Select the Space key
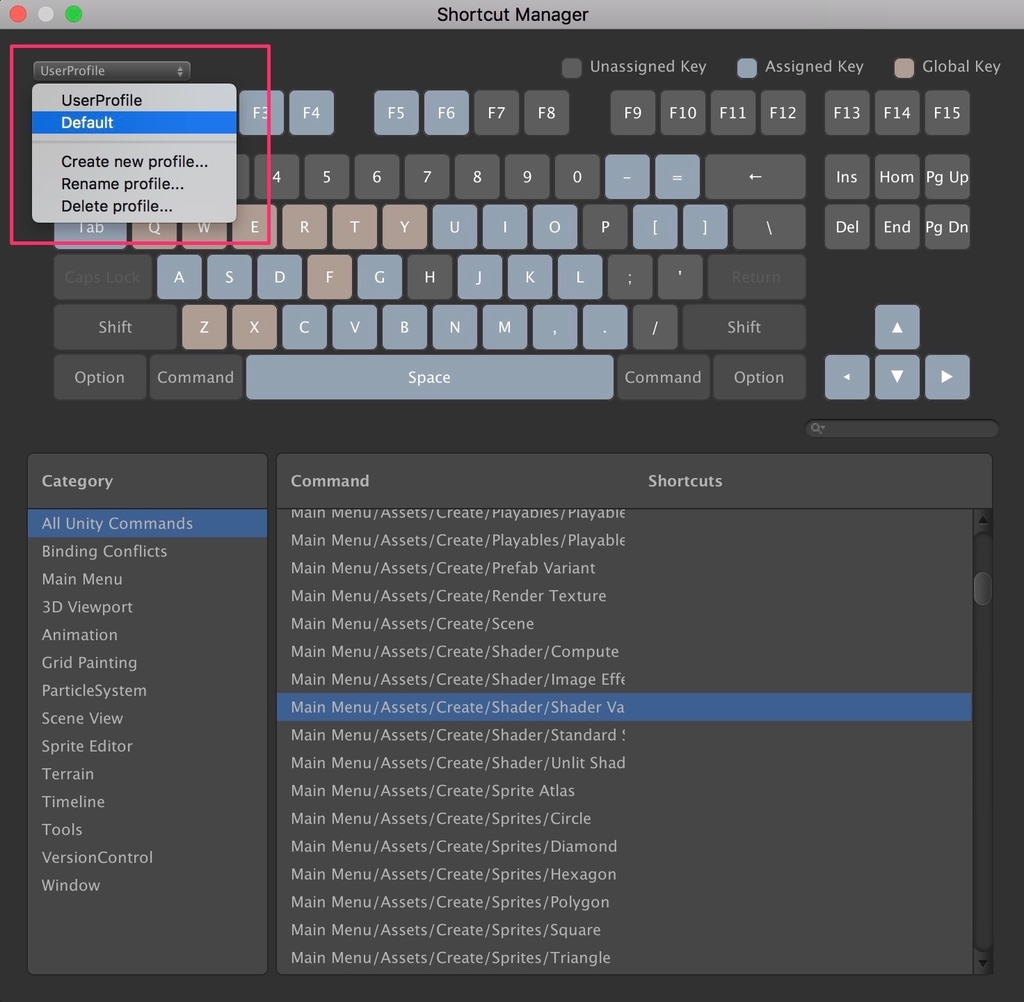Image resolution: width=1024 pixels, height=1002 pixels. [x=429, y=377]
